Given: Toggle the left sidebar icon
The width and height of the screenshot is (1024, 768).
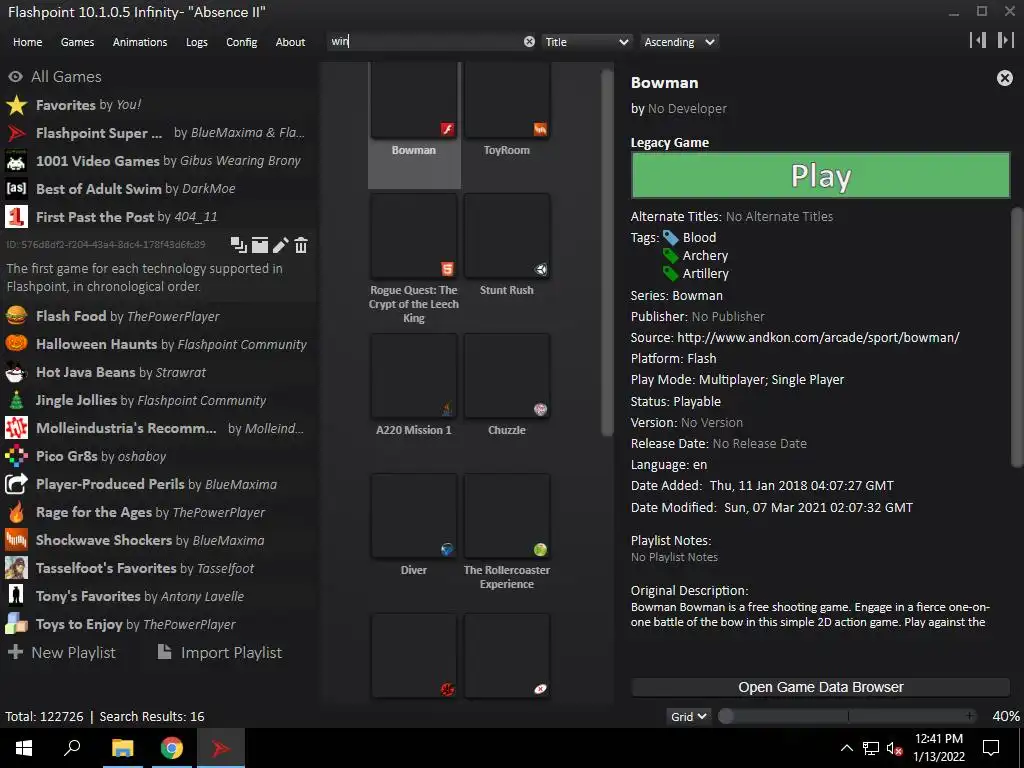Looking at the screenshot, I should coord(978,40).
